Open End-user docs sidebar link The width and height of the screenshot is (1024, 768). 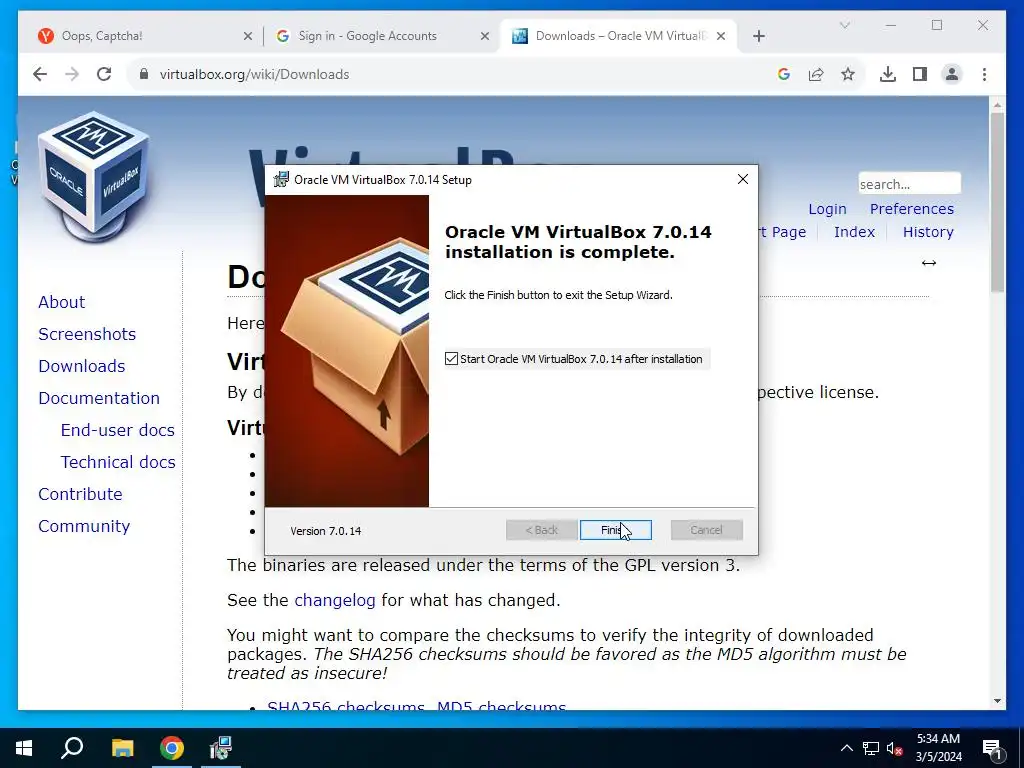pos(118,430)
